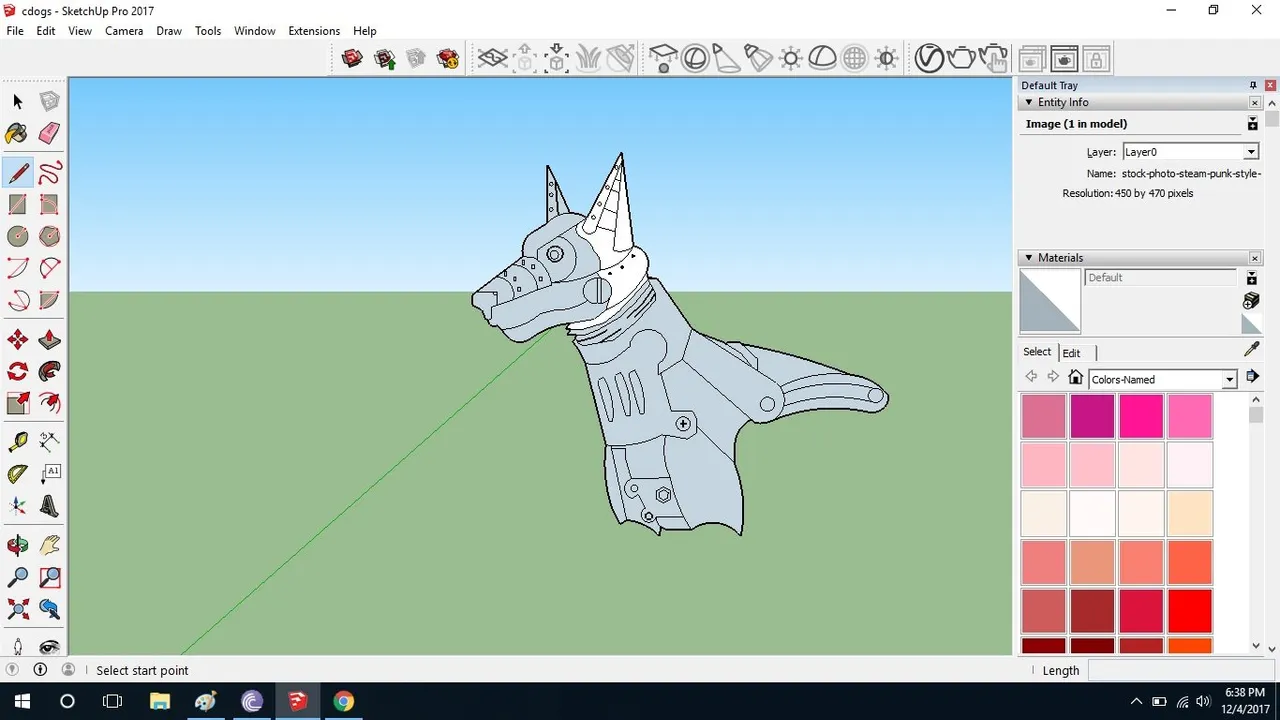
Task: Select the Protractor tool
Action: (x=18, y=474)
